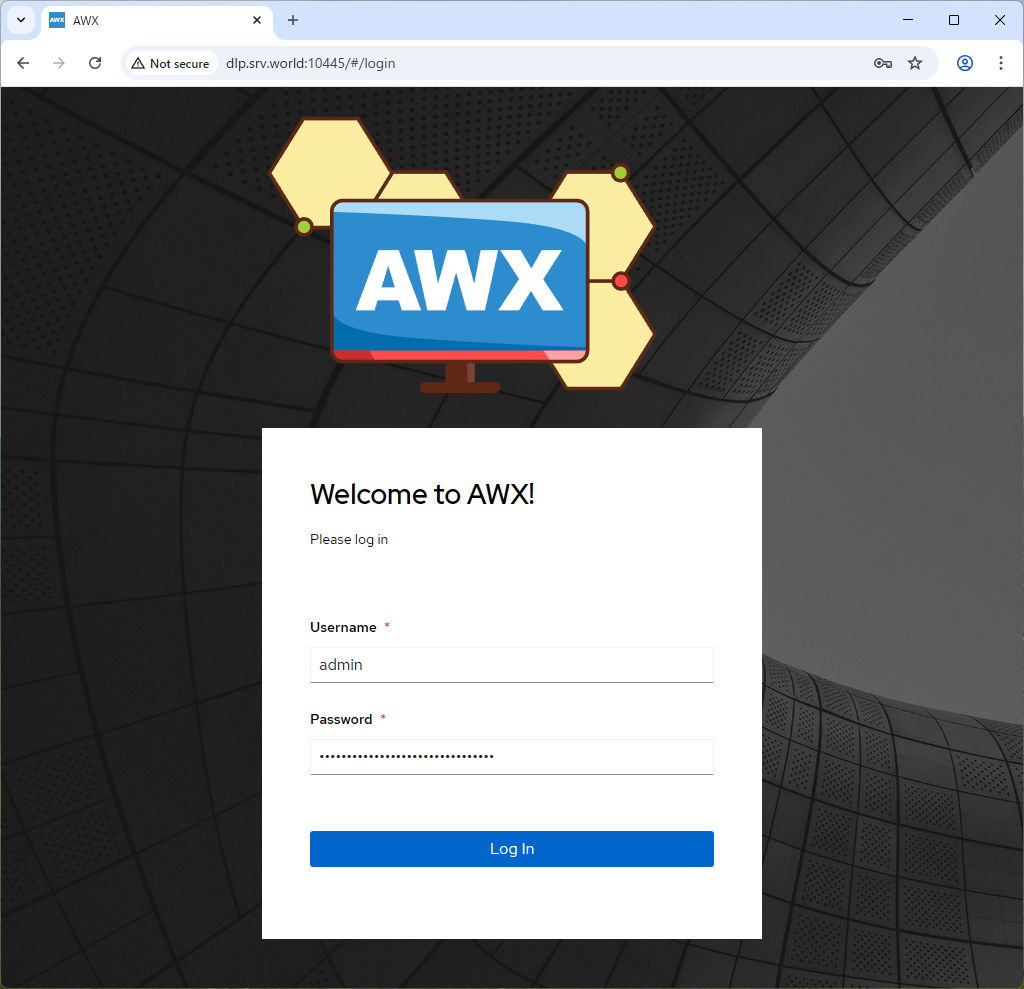
Task: Select the AWX browser tab
Action: point(150,20)
